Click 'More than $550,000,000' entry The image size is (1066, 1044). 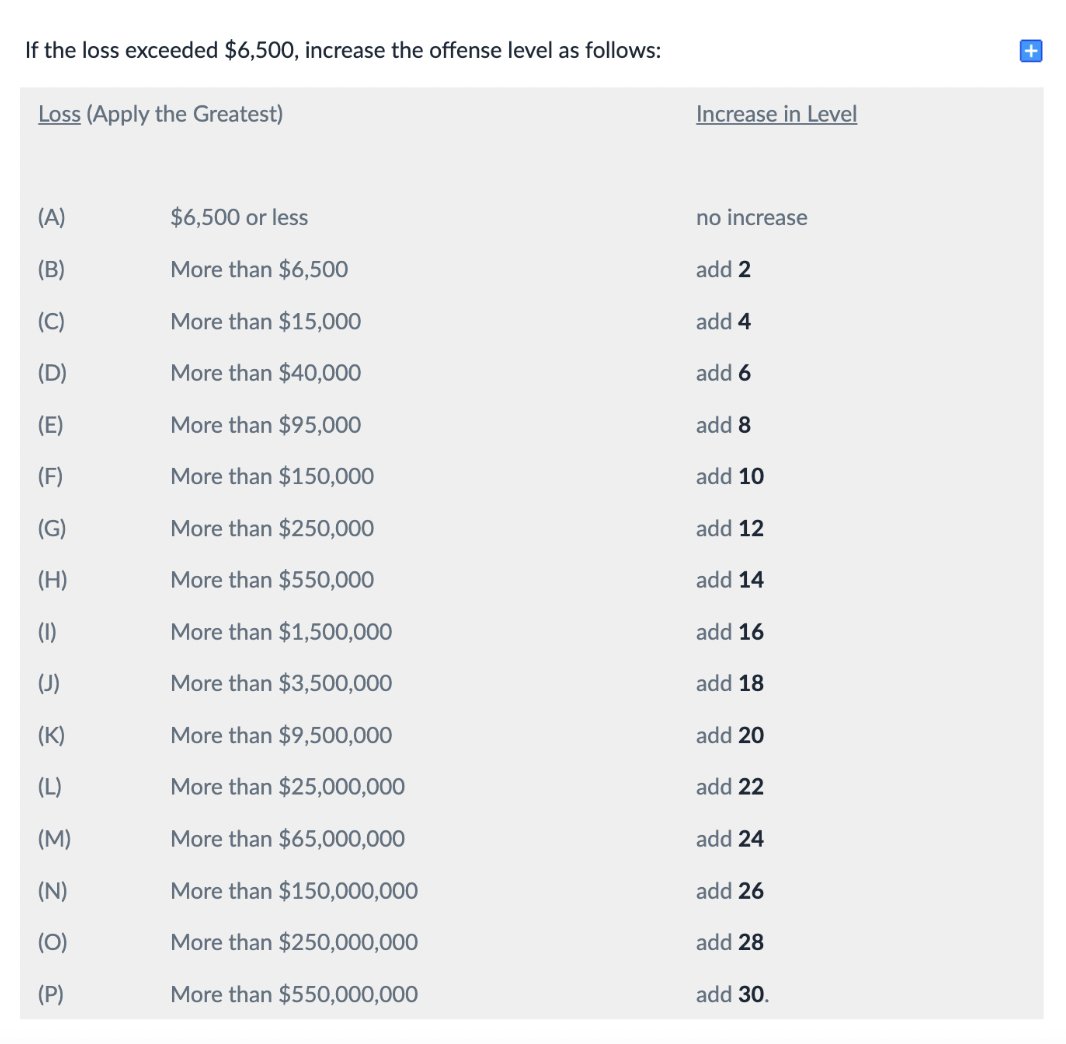coord(294,994)
